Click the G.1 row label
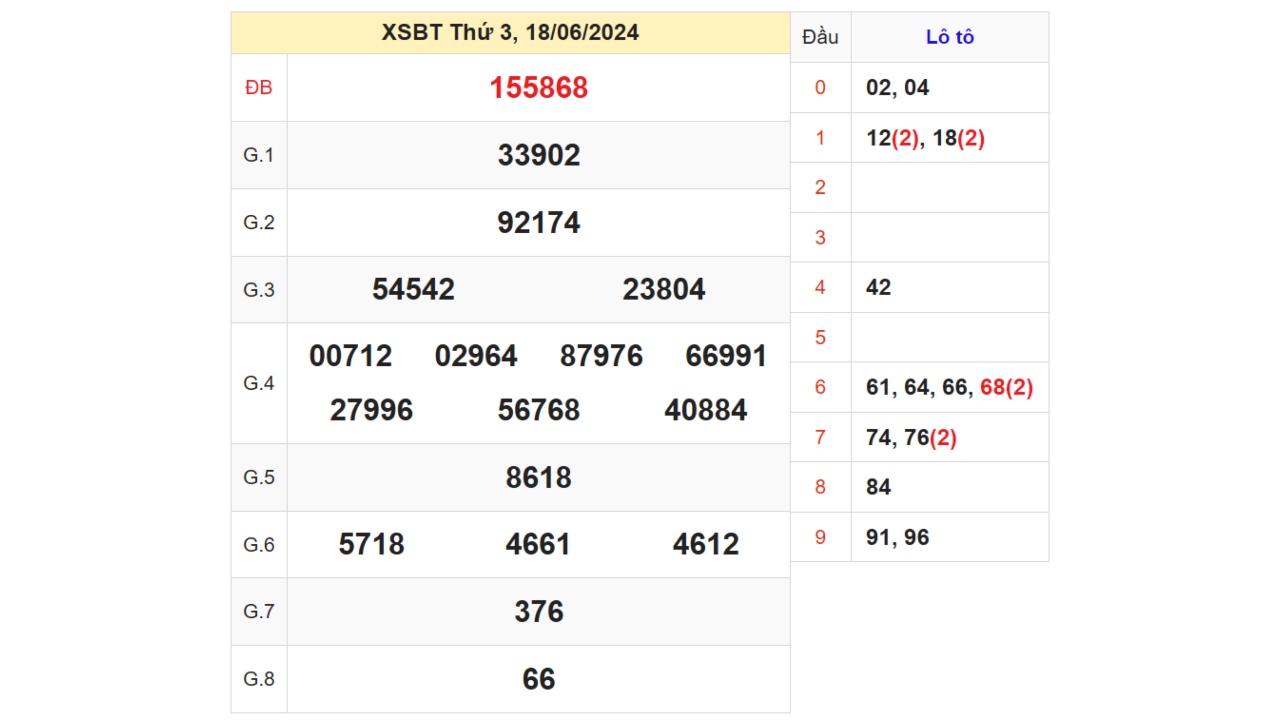The image size is (1280, 720). pos(259,155)
